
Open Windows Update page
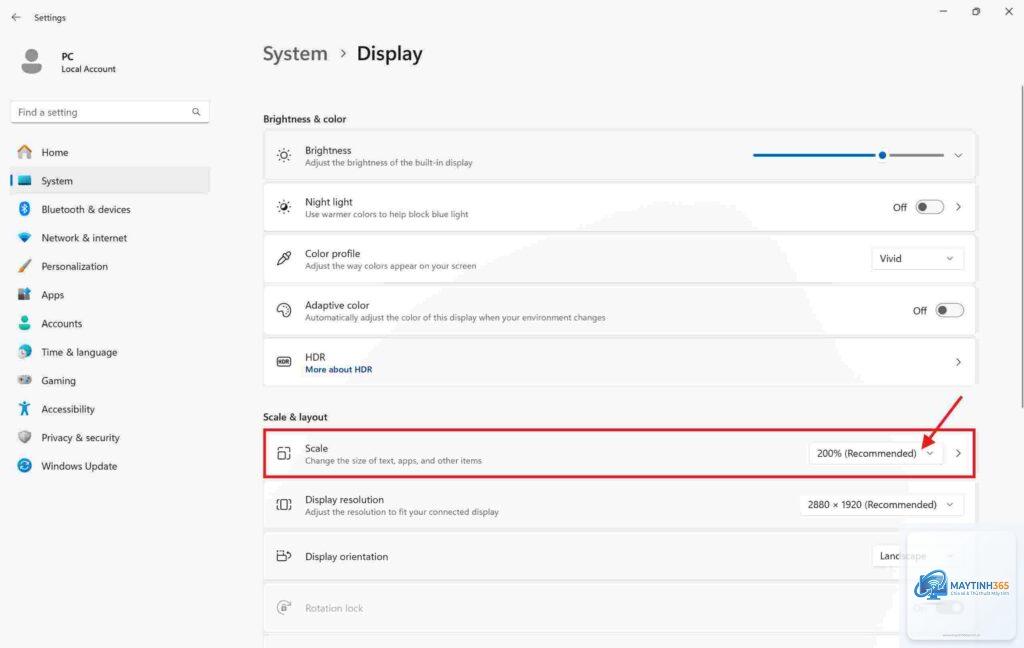tap(79, 466)
